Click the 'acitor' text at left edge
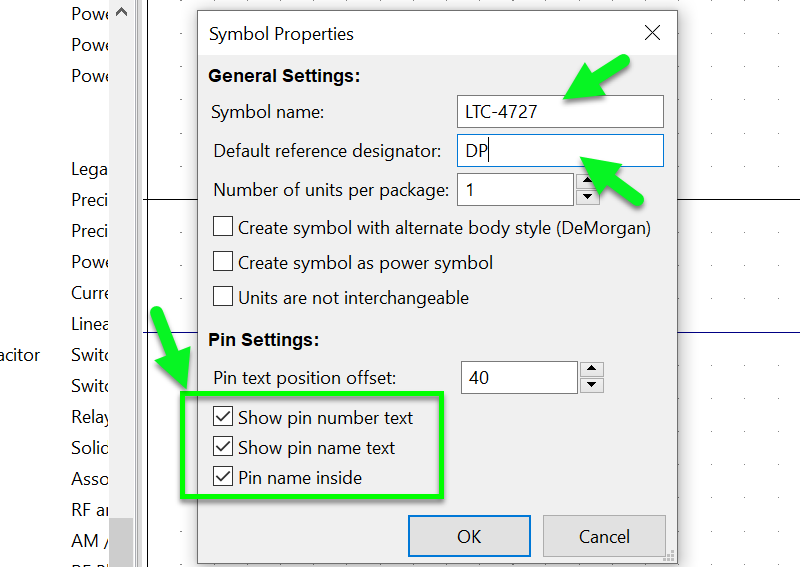The image size is (800, 567). point(19,355)
